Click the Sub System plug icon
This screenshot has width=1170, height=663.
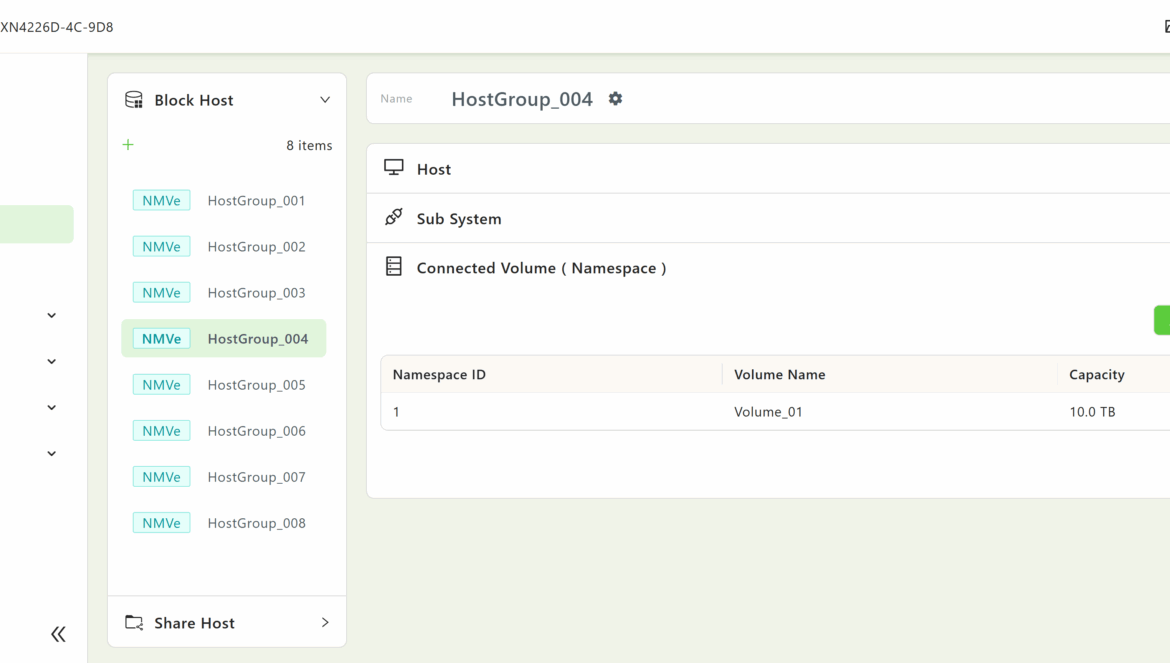(394, 218)
